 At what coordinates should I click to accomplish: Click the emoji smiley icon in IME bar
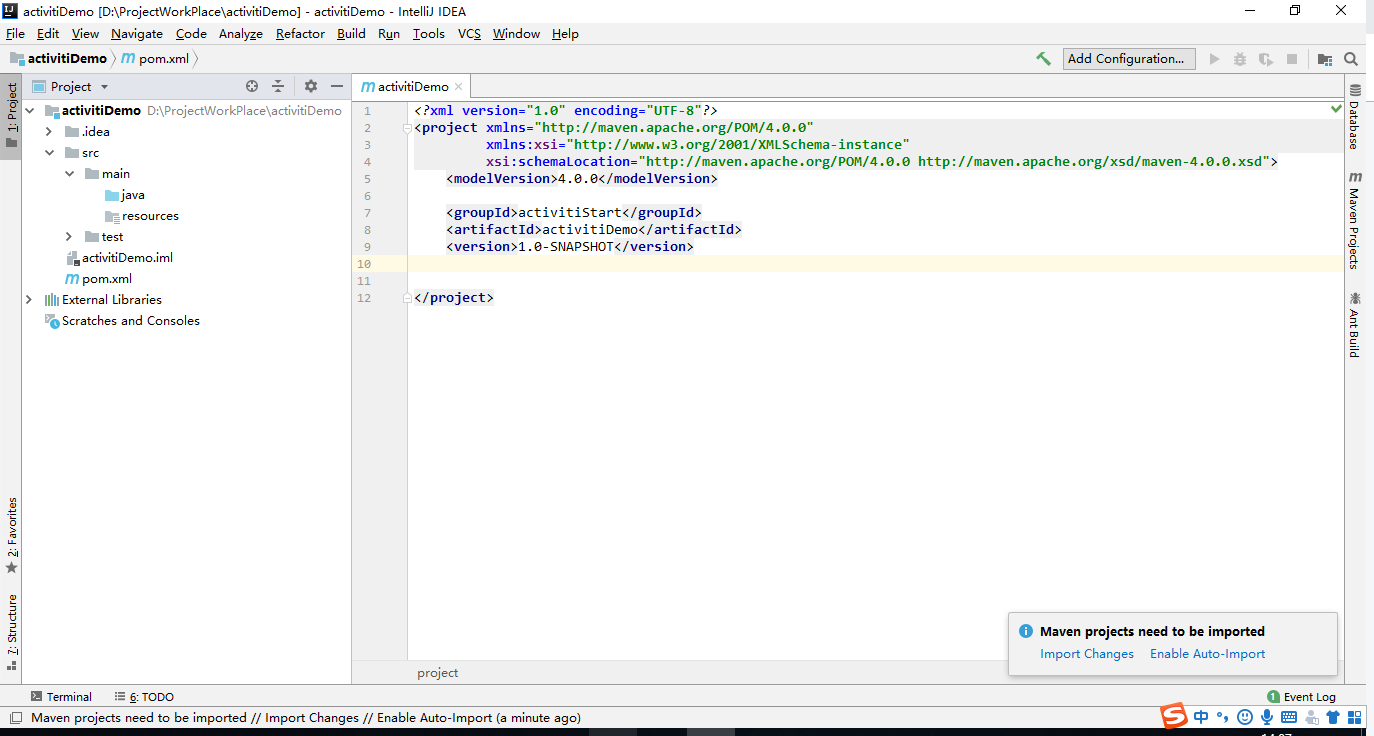[1245, 717]
